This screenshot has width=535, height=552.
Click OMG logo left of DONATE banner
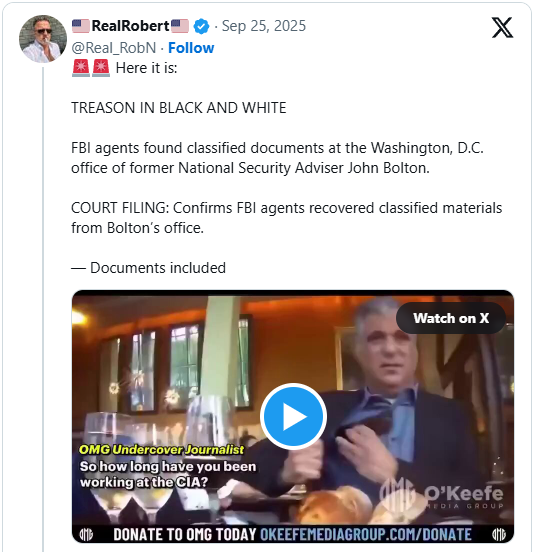pos(86,534)
